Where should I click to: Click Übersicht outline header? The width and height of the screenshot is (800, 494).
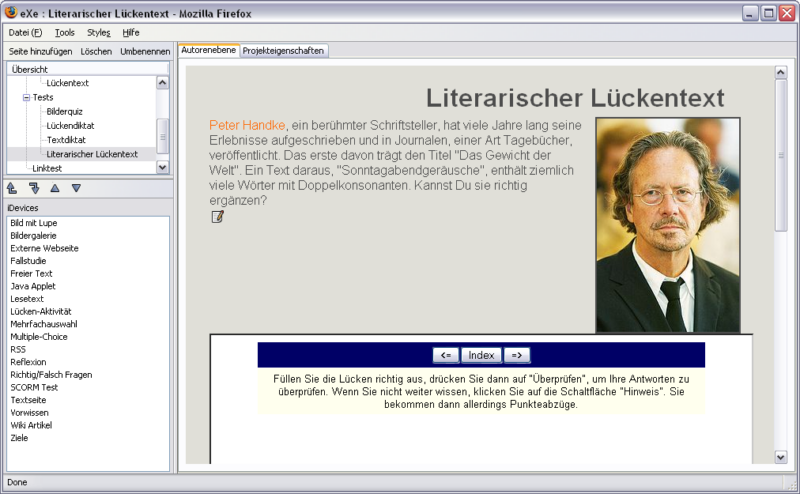87,69
